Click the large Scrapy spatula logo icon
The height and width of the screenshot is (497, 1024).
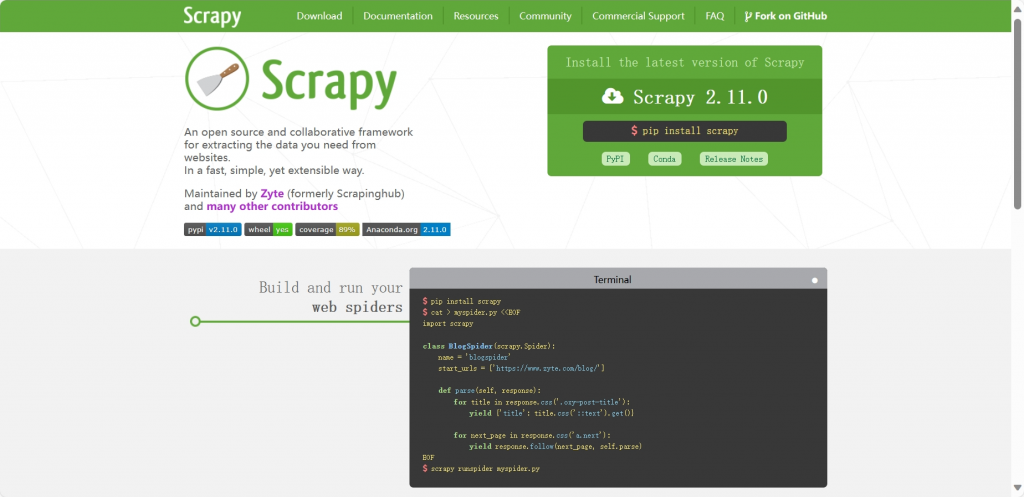point(217,78)
